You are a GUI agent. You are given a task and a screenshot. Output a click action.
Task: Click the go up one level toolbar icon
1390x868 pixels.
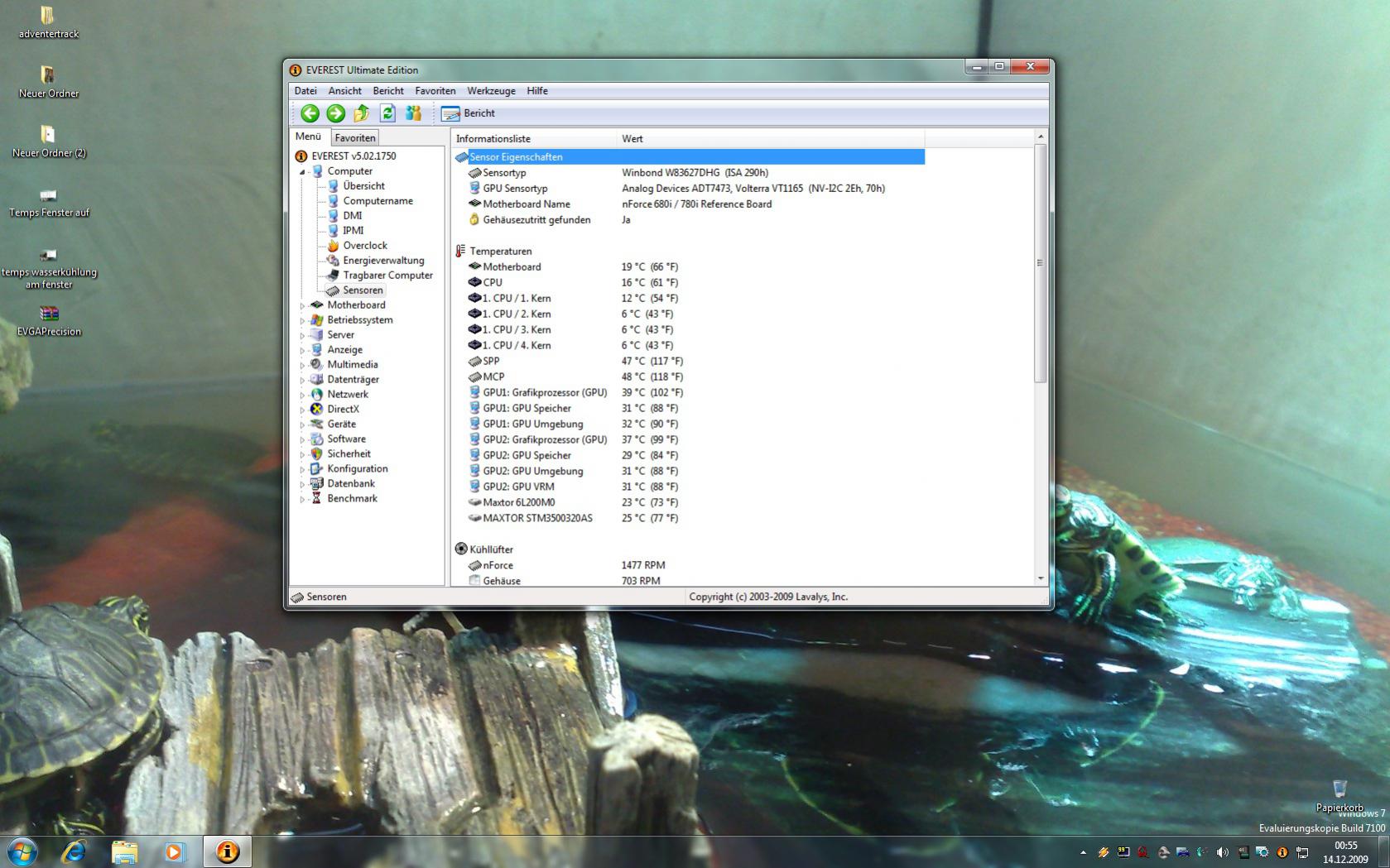coord(362,113)
